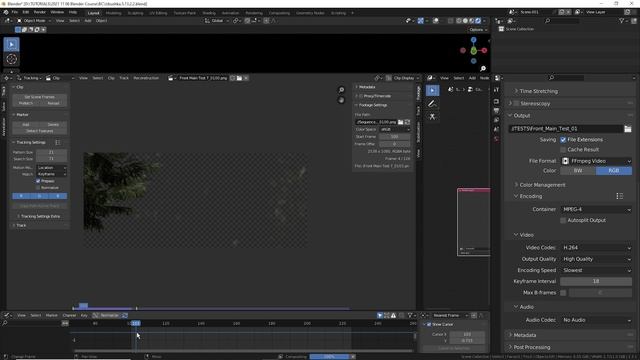Toggle the Prepass checkbox
The image size is (640, 360).
[x=38, y=181]
